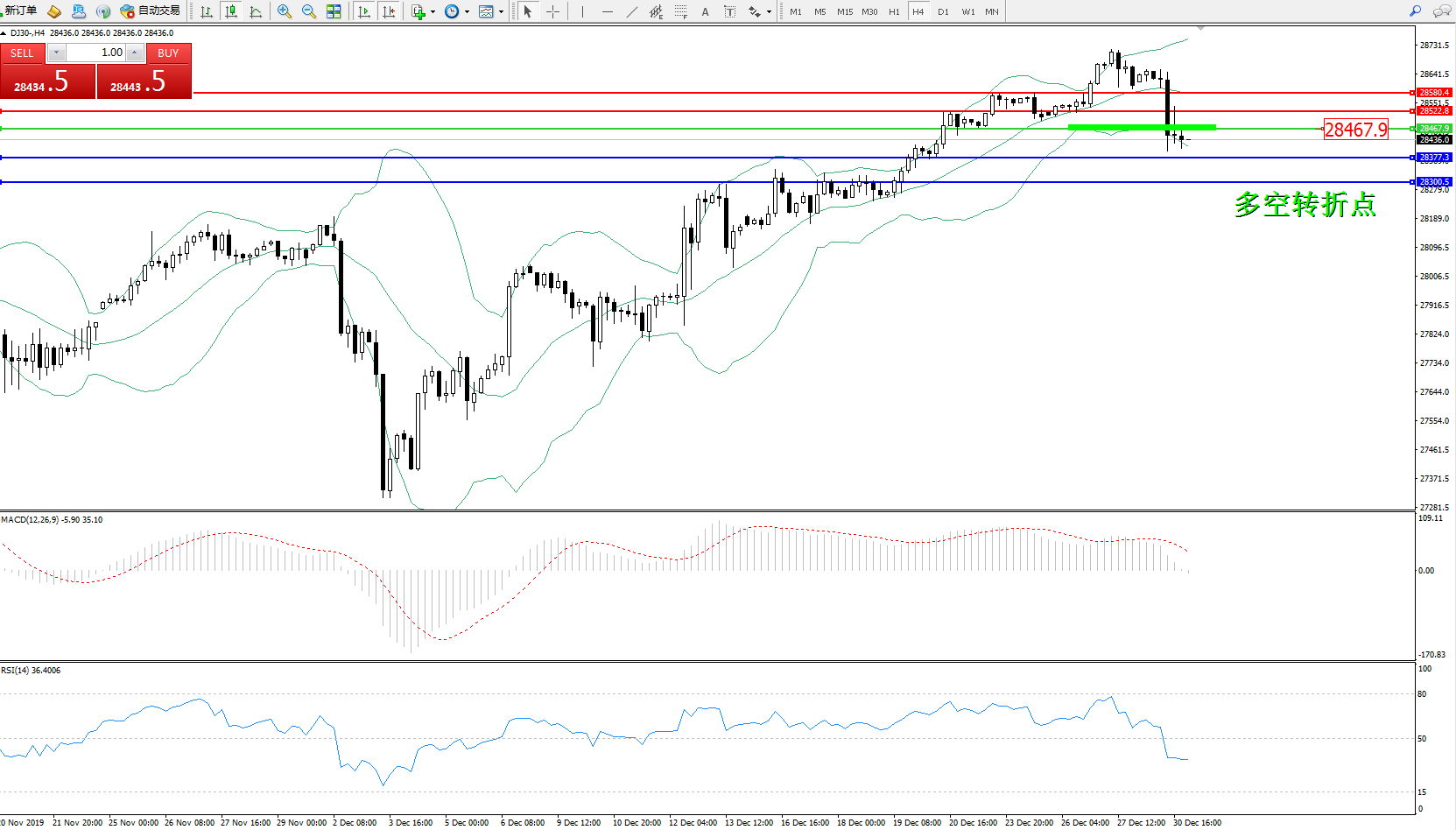Switch chart to candlestick mode
Screen dimensions: 1456x830
click(x=231, y=11)
